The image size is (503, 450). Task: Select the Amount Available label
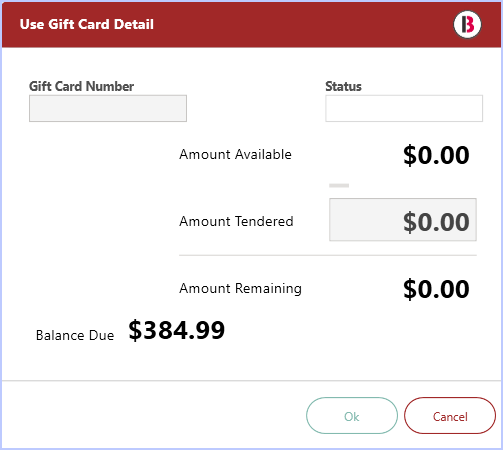235,155
